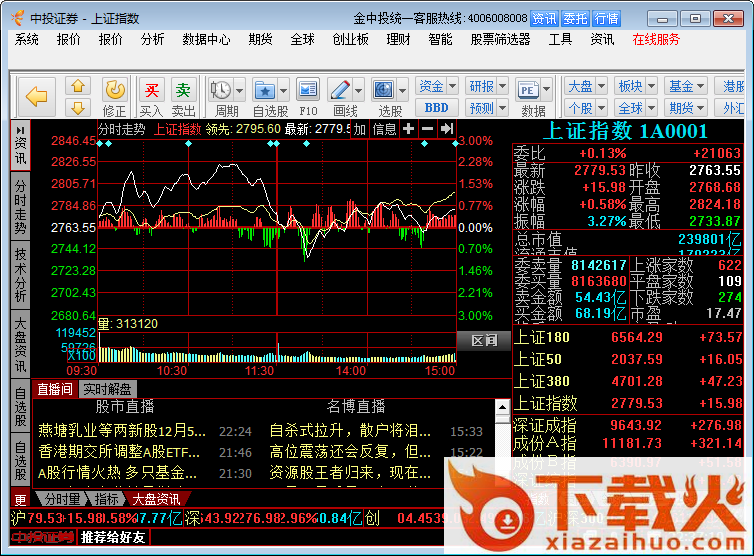Expand the 资金 dropdown
Screen dimensions: 754x556
click(452, 87)
